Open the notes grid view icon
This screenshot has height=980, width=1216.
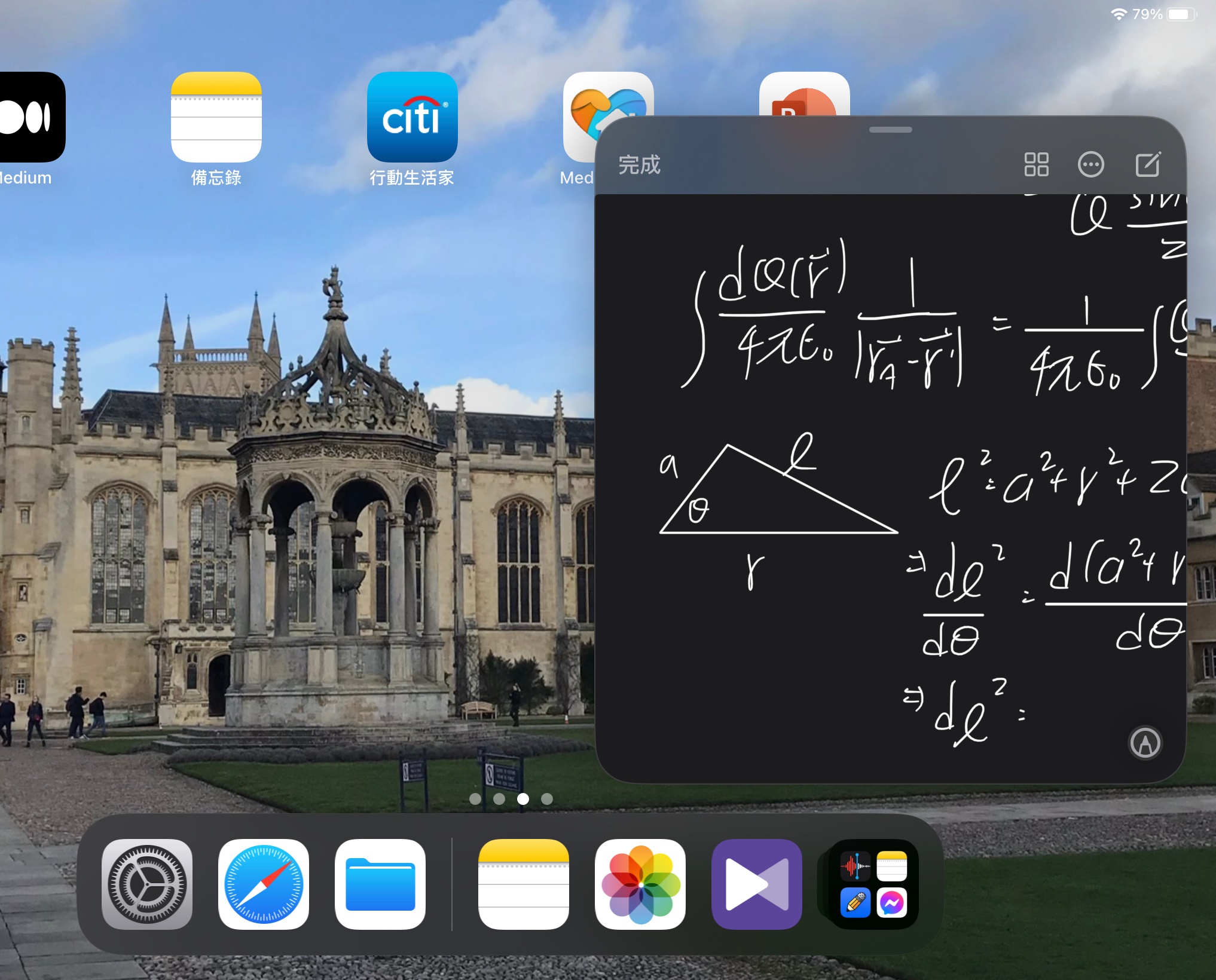click(x=1036, y=164)
